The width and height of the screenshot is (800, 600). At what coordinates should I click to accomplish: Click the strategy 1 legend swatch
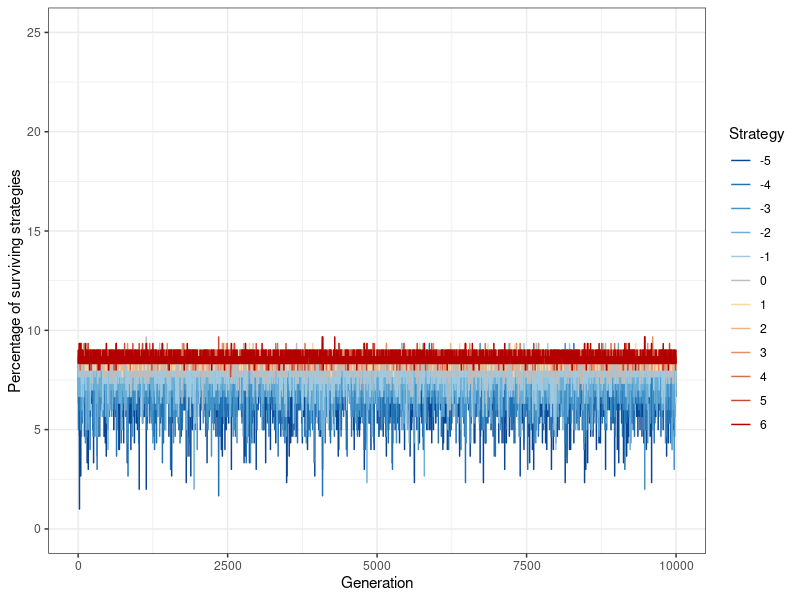point(740,305)
